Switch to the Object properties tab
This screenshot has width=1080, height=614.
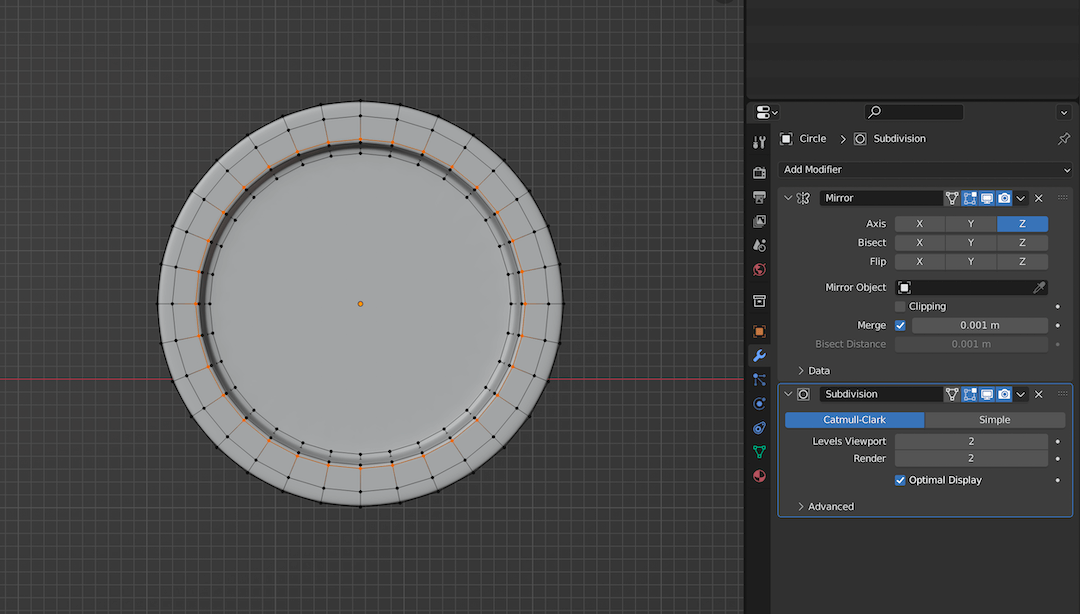coord(759,330)
